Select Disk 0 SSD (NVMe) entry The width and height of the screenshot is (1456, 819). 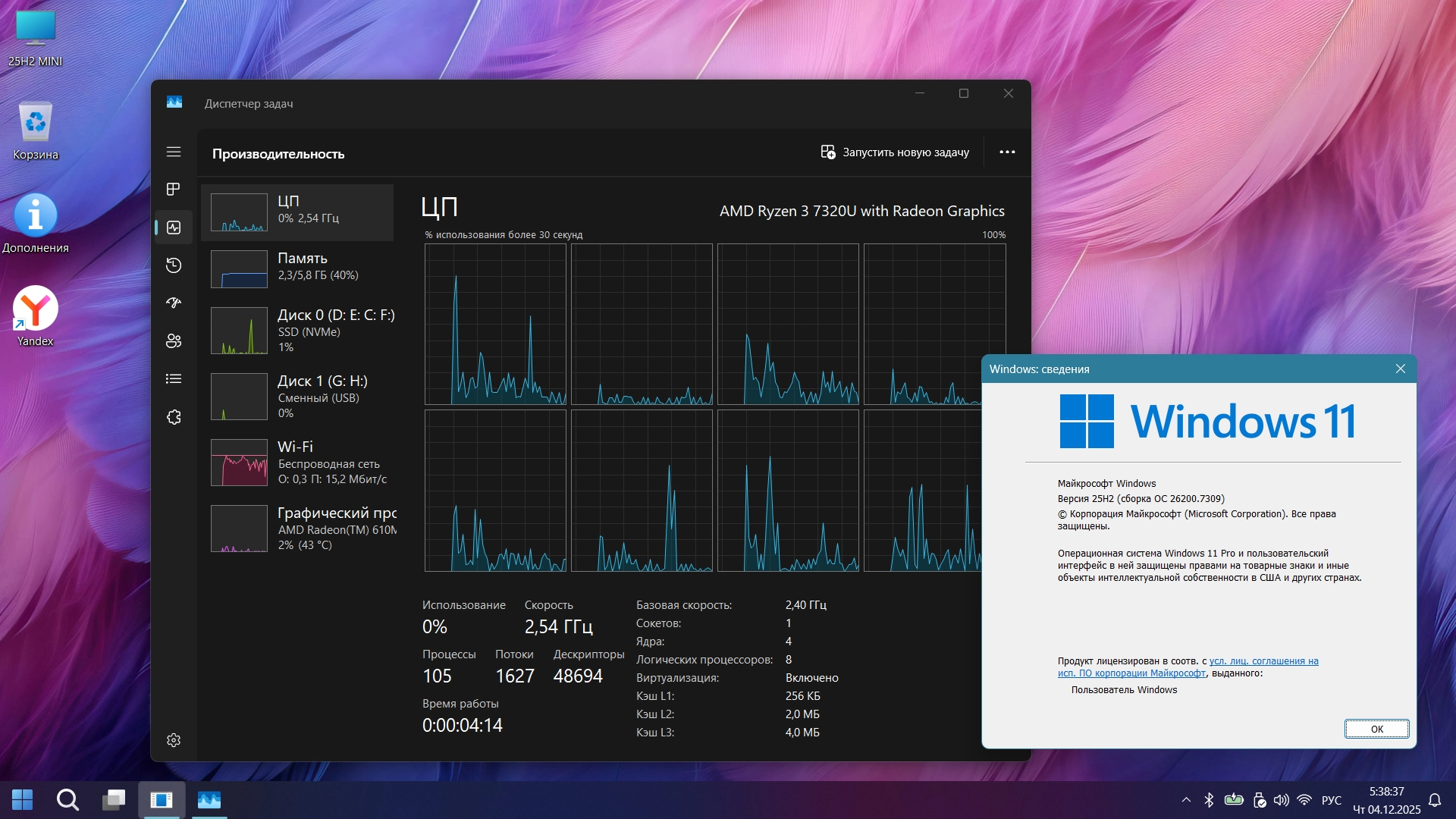(297, 331)
